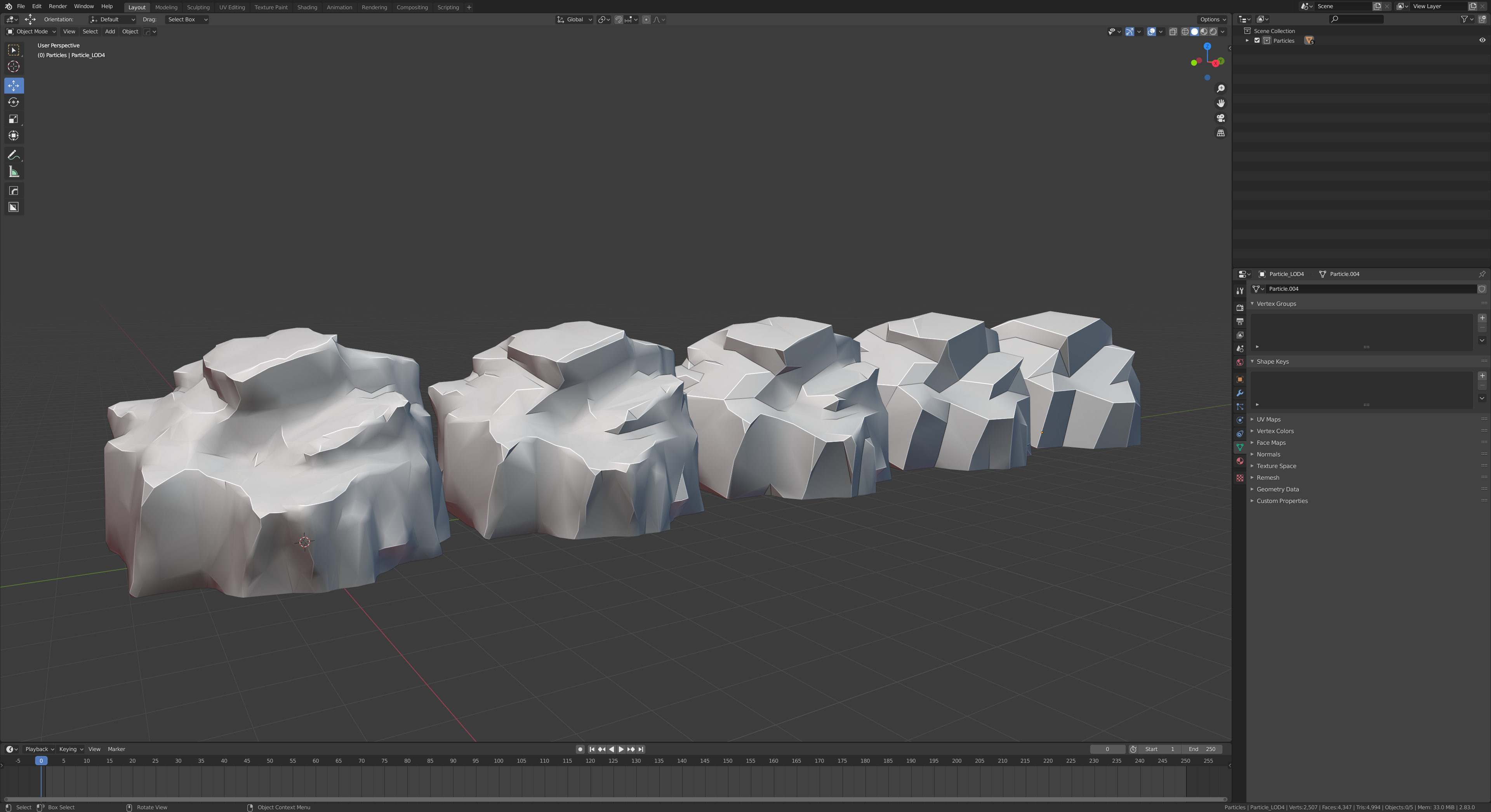Viewport: 1491px width, 812px height.
Task: Pick the Scale tool
Action: (x=14, y=119)
